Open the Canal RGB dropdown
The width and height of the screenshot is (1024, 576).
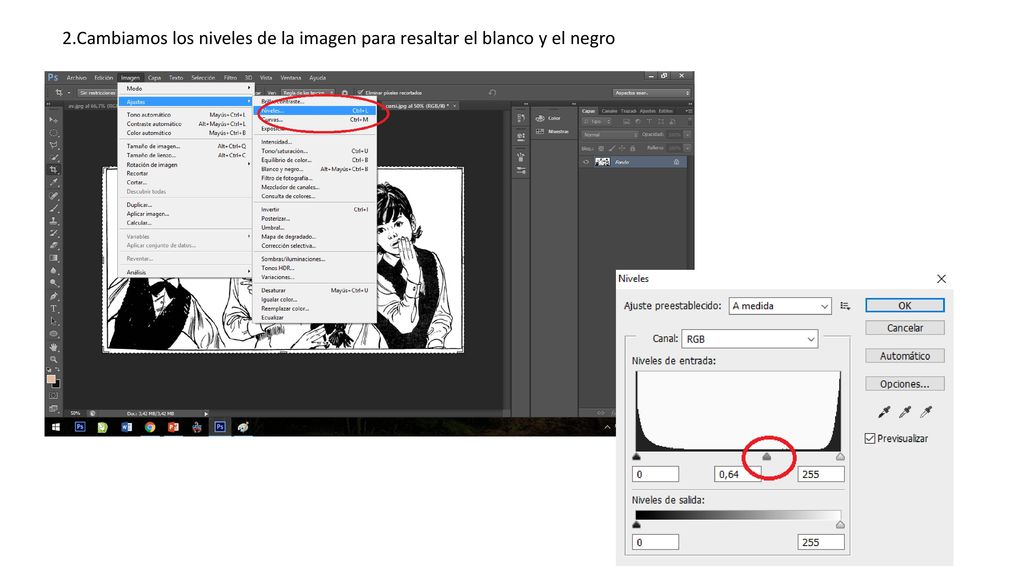pyautogui.click(x=750, y=339)
